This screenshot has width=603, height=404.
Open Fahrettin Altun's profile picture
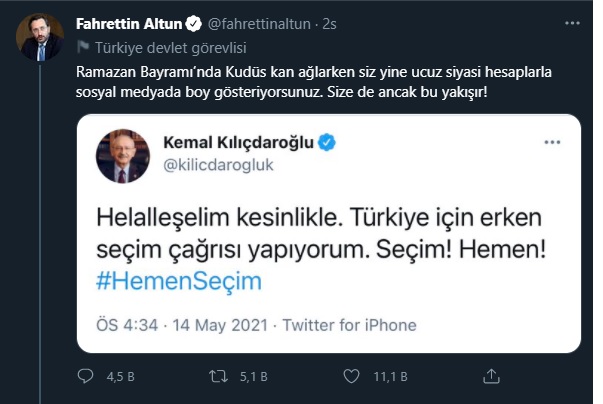[x=40, y=37]
